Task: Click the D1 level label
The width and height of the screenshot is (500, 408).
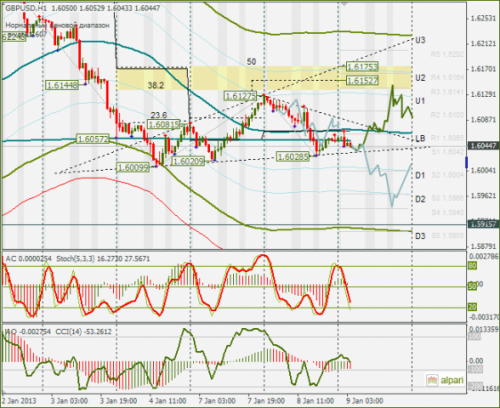Action: tap(420, 175)
